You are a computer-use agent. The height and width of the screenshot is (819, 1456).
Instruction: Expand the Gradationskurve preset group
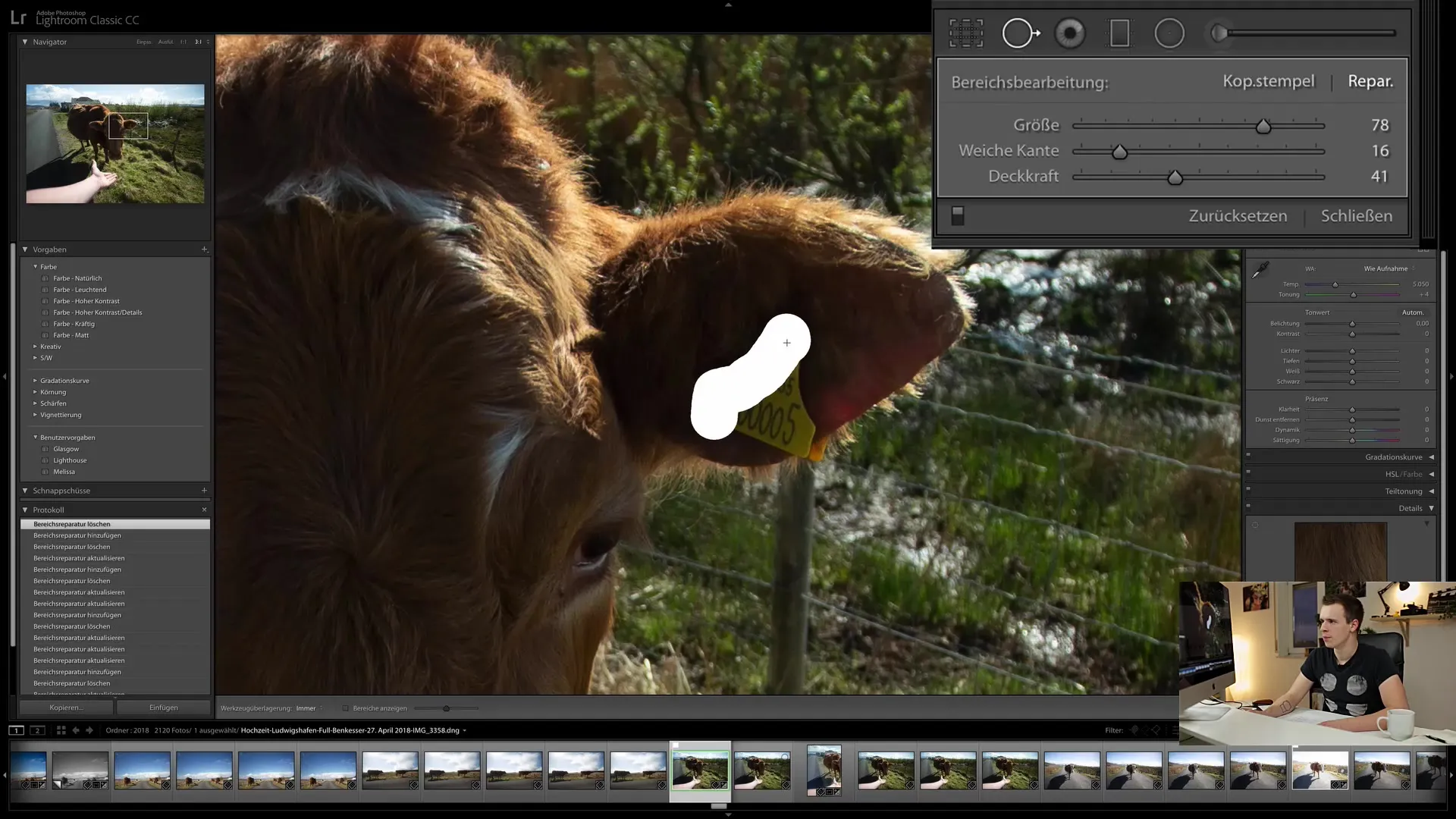(x=35, y=381)
